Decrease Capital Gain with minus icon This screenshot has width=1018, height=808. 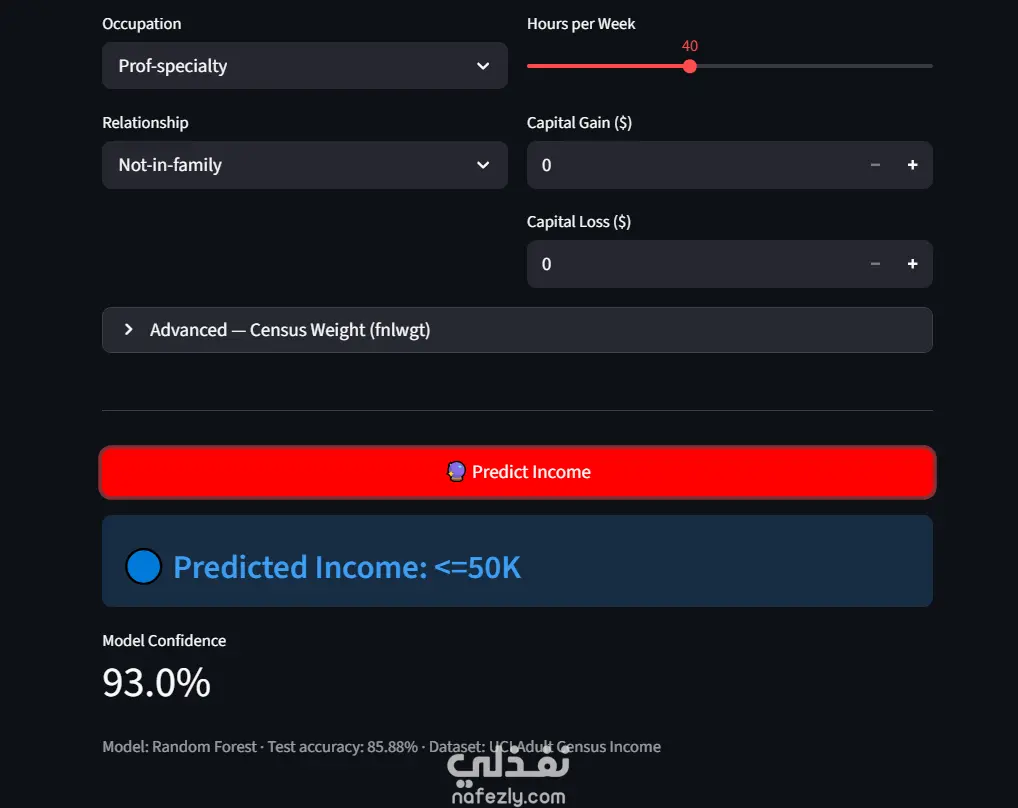(875, 165)
